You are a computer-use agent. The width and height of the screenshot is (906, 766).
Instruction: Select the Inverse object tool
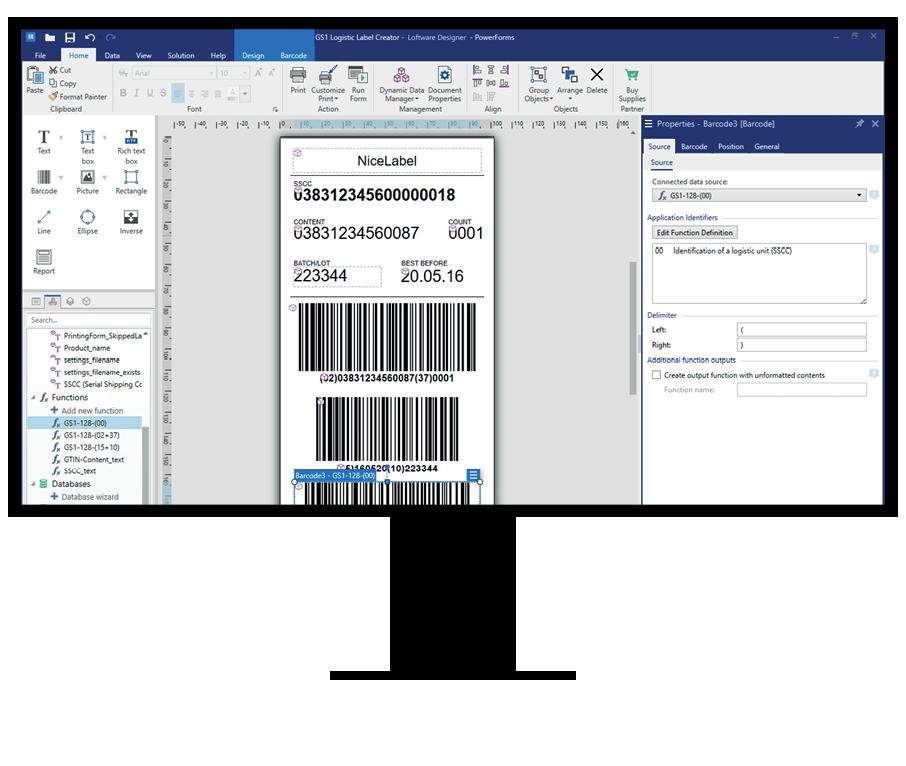(x=131, y=222)
